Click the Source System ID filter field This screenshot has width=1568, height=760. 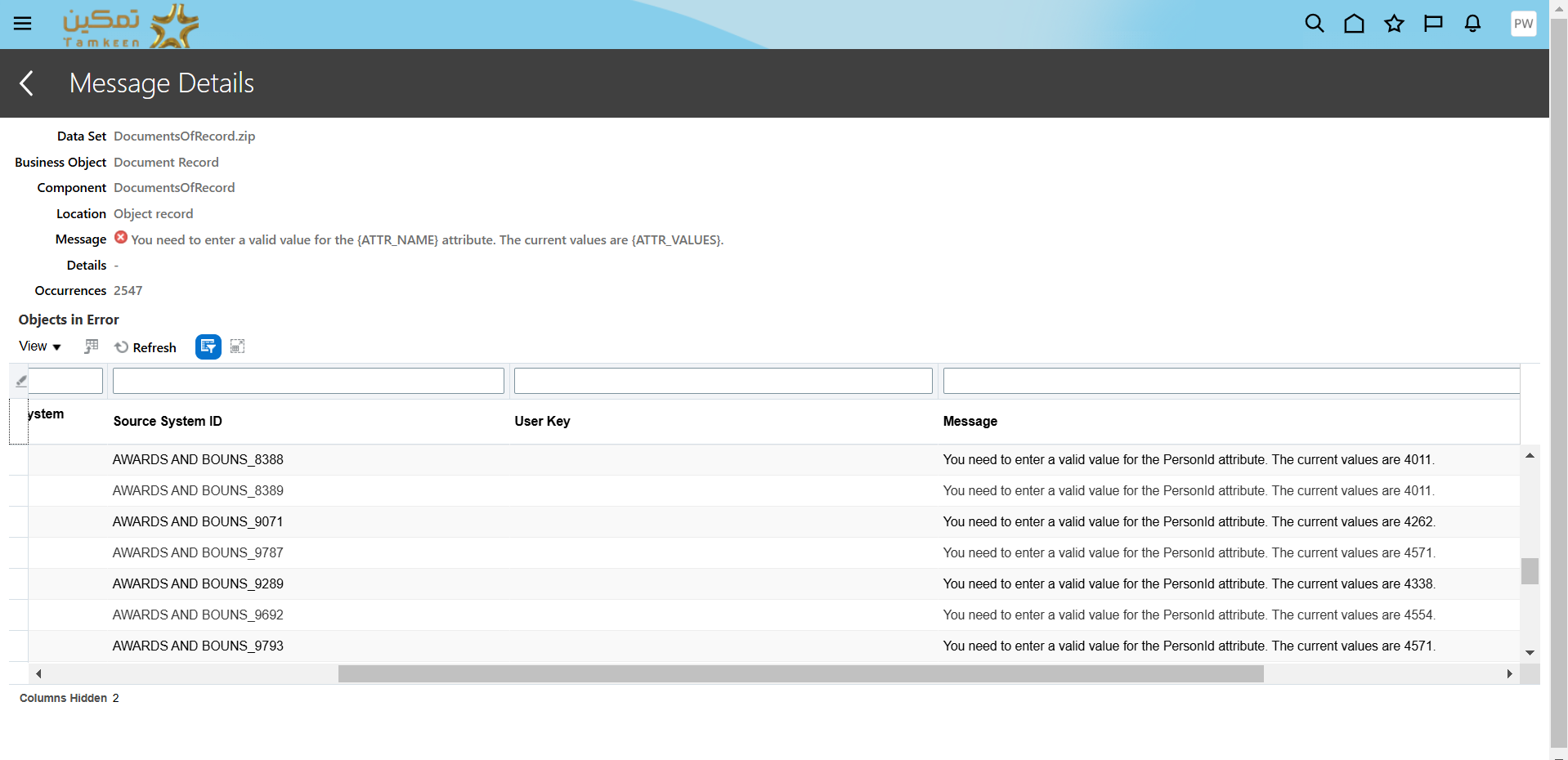coord(308,381)
